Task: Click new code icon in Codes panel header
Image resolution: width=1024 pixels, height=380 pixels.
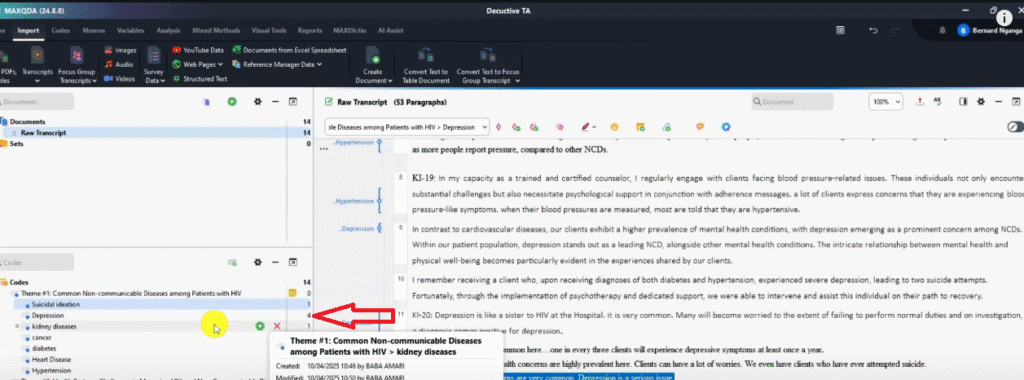Action: (x=232, y=262)
